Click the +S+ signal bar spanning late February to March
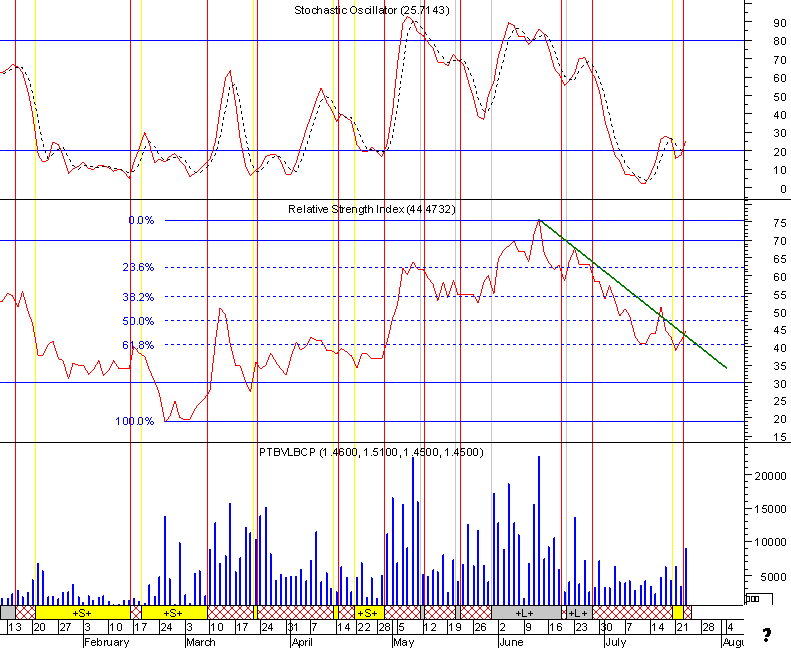 click(174, 613)
